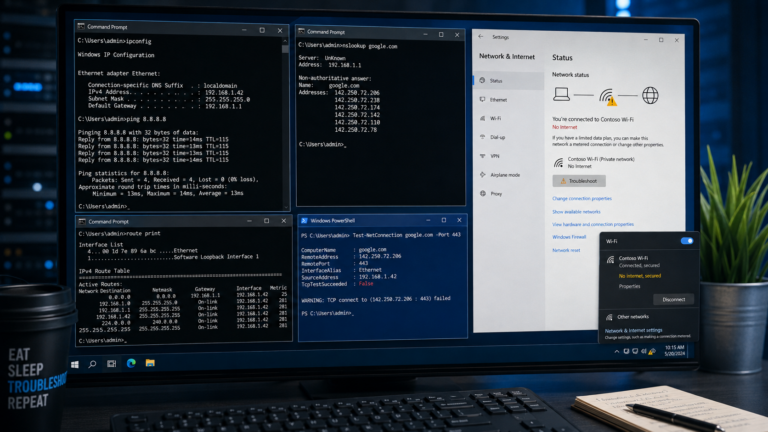Open View hardware and connection properties
This screenshot has height=432, width=768.
coord(593,224)
